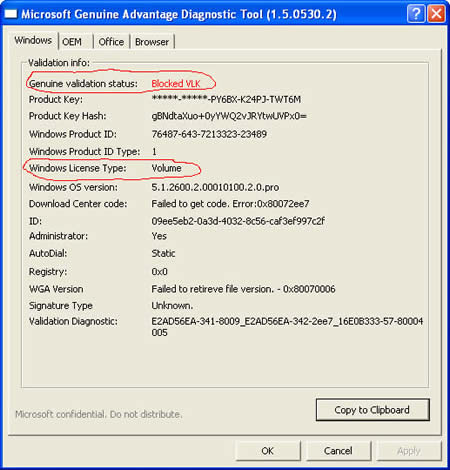Click the Validation Diagnostic code string
This screenshot has height=470, width=450.
[x=287, y=327]
